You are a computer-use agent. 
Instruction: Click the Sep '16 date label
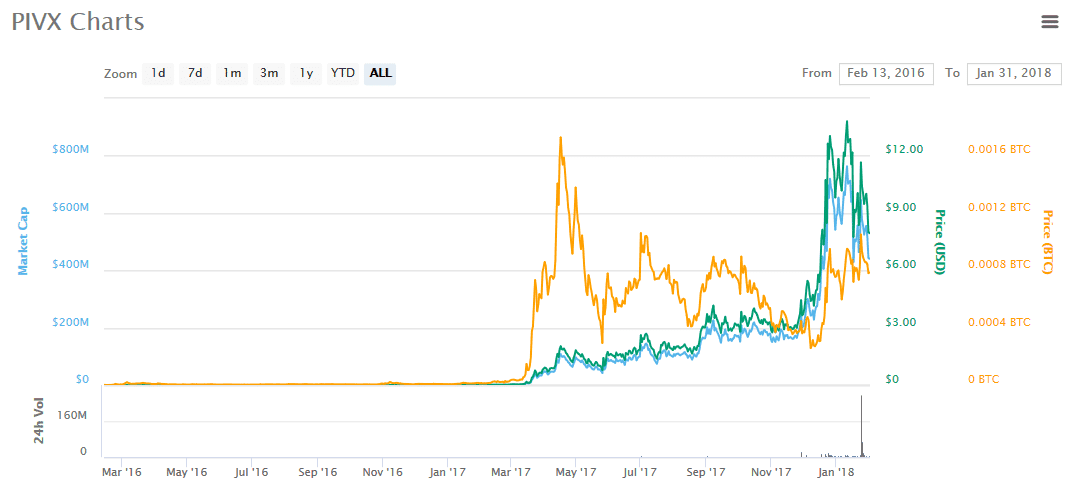(x=318, y=472)
